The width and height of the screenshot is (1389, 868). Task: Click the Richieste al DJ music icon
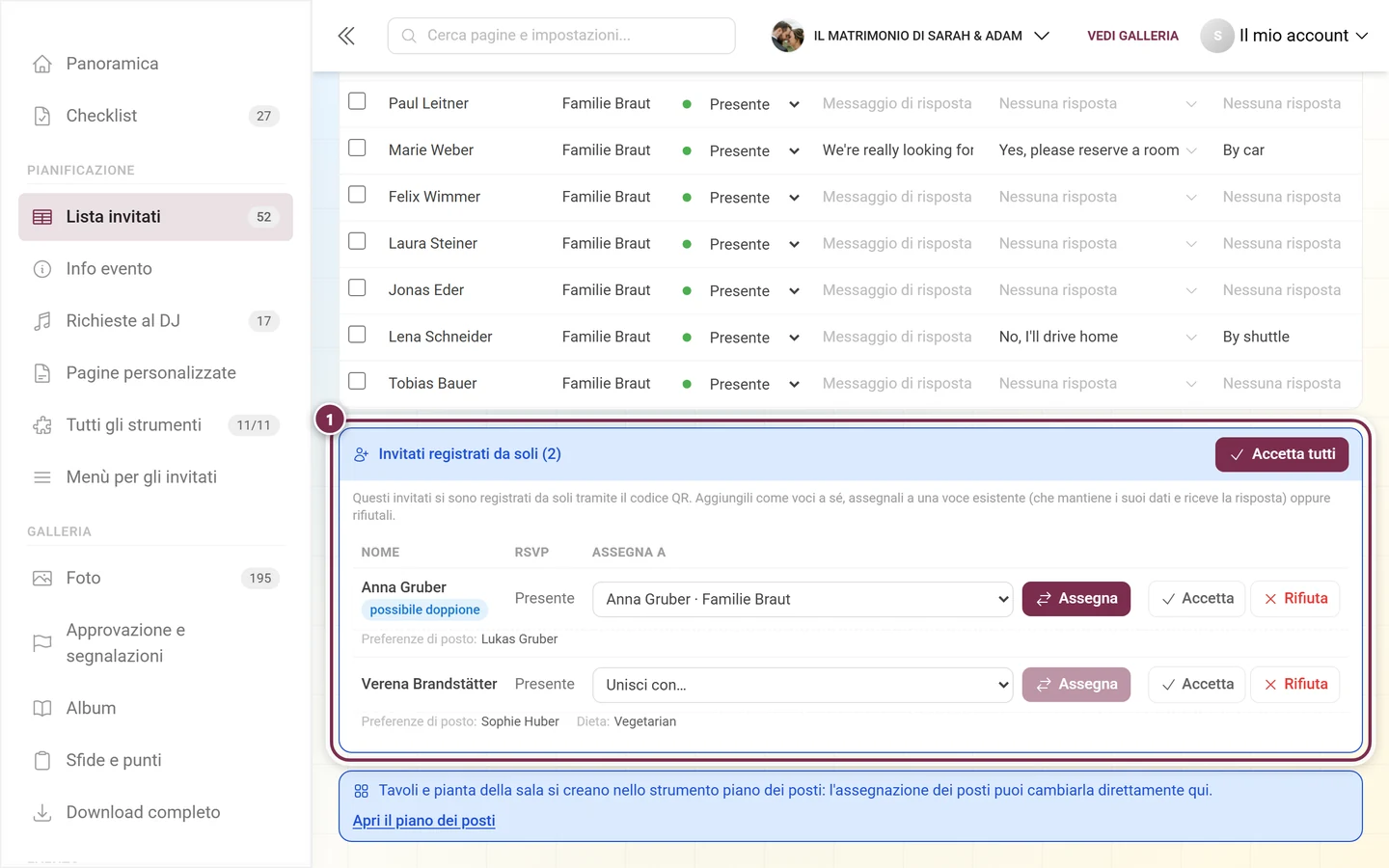(42, 321)
